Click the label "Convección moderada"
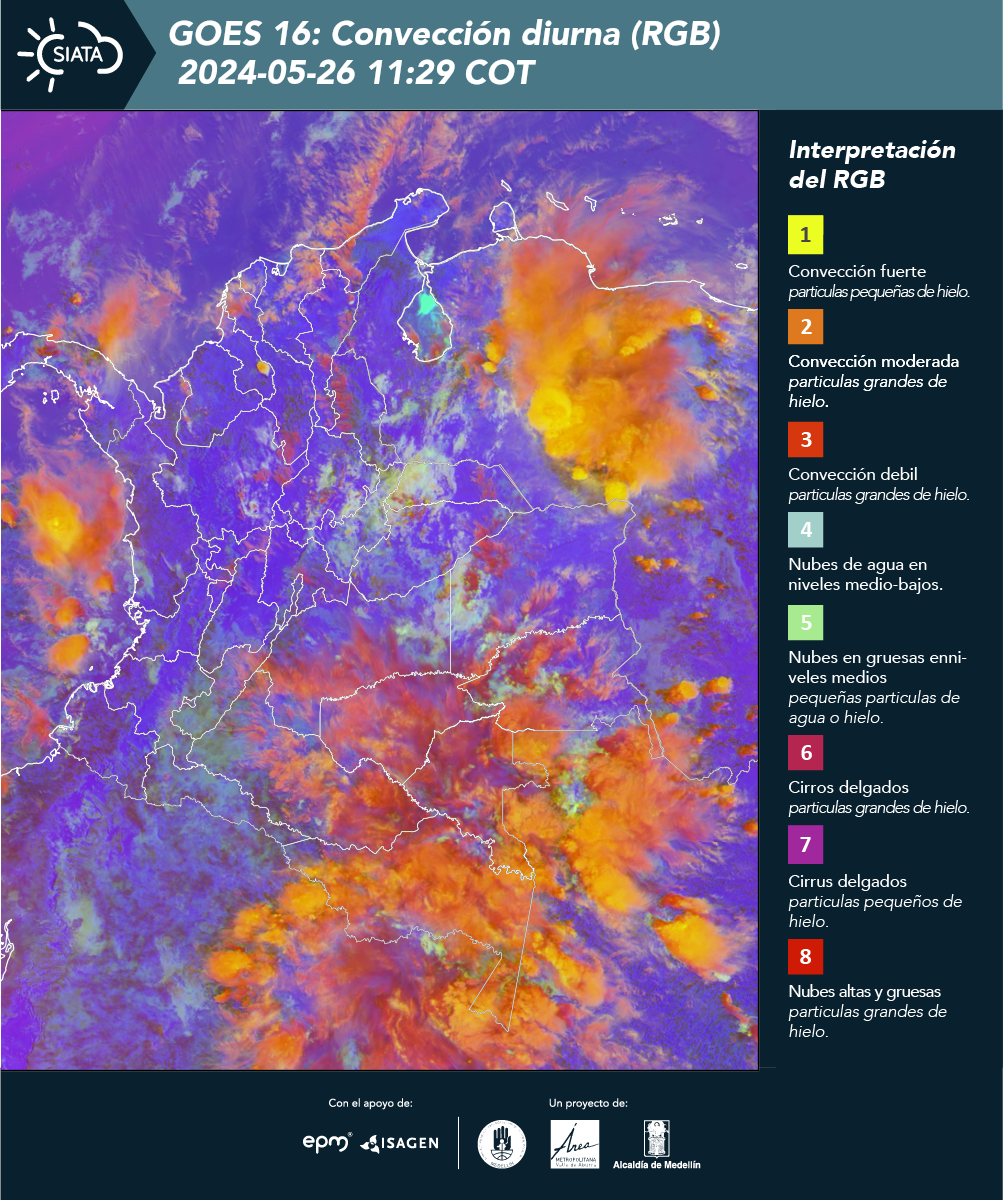Image resolution: width=1003 pixels, height=1200 pixels. click(x=874, y=361)
